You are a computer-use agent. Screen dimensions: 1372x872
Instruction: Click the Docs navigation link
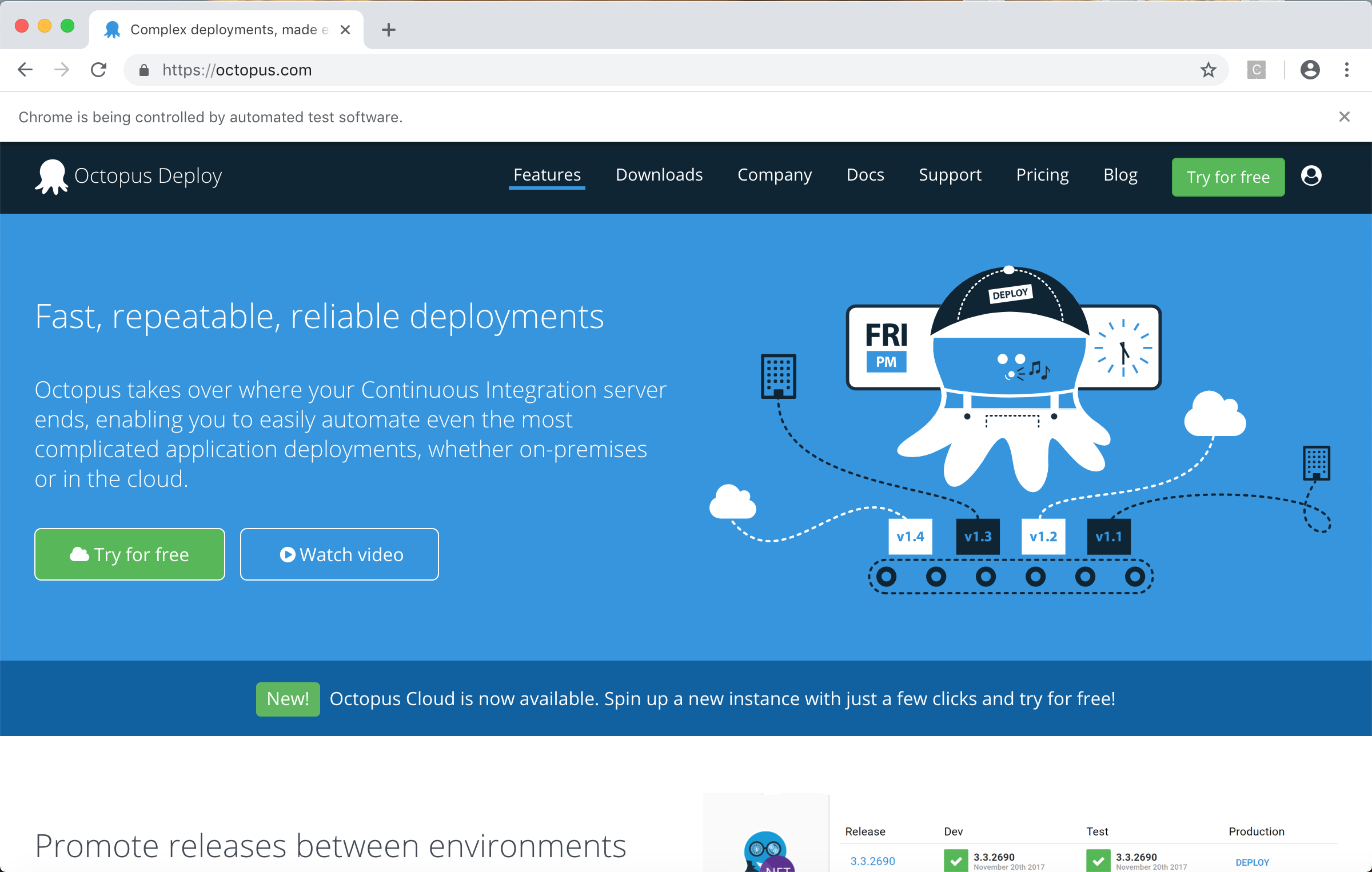click(864, 175)
